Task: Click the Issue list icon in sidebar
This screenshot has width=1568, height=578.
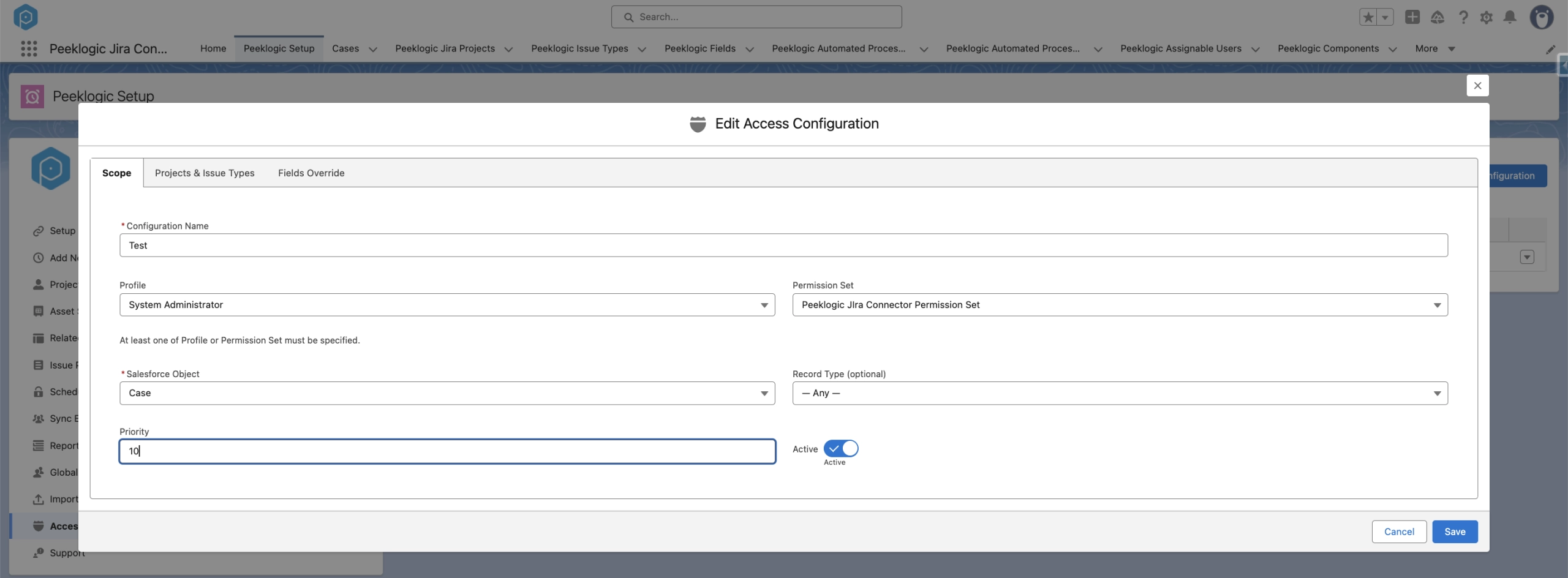Action: (x=39, y=365)
